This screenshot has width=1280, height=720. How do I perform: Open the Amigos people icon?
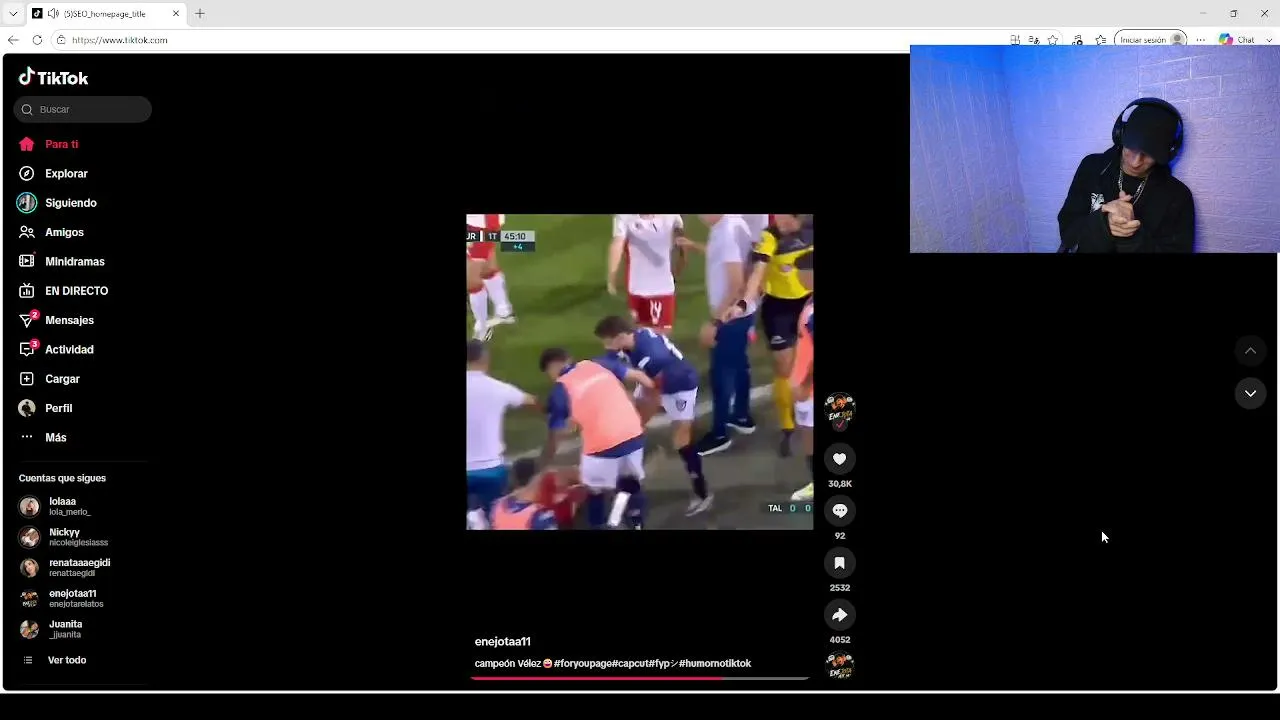27,232
